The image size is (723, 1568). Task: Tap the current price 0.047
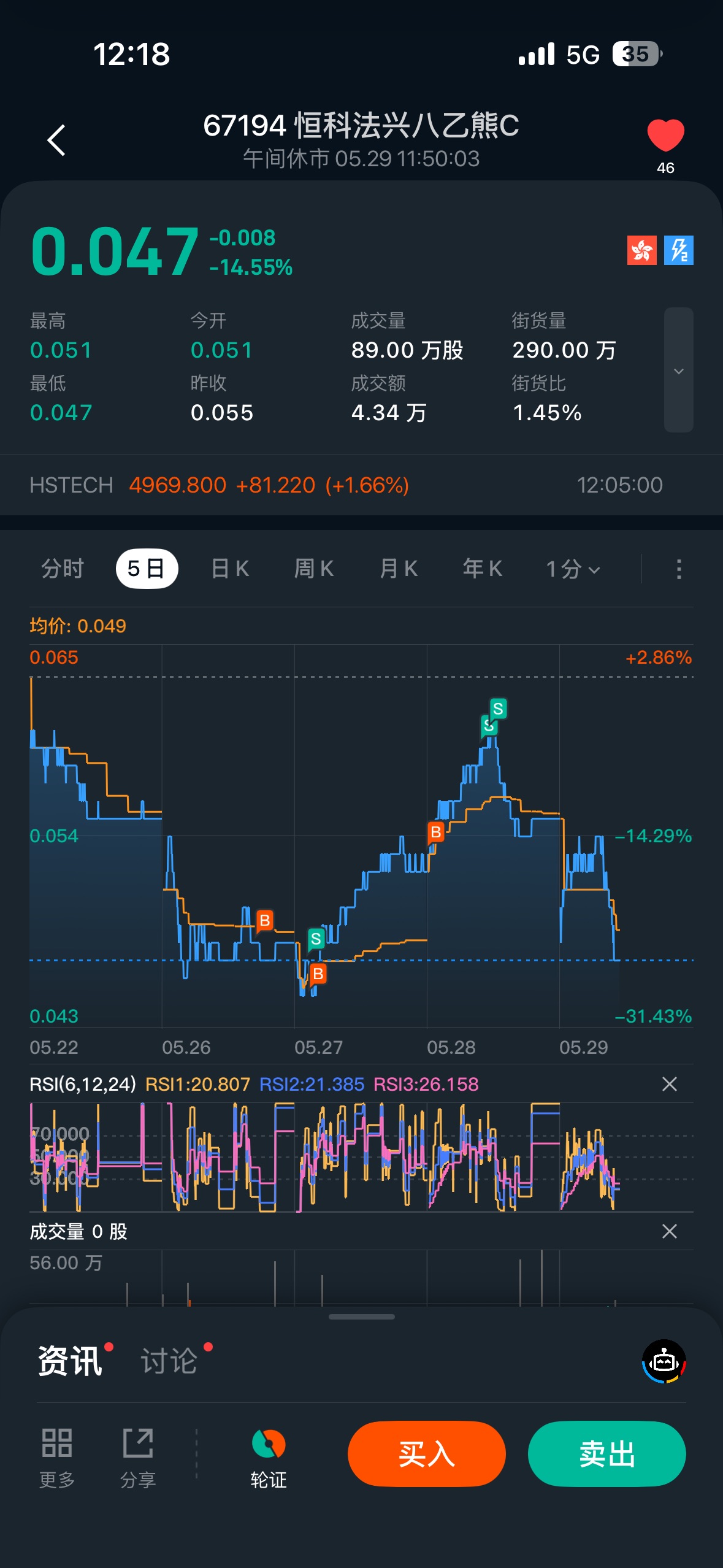(x=115, y=252)
